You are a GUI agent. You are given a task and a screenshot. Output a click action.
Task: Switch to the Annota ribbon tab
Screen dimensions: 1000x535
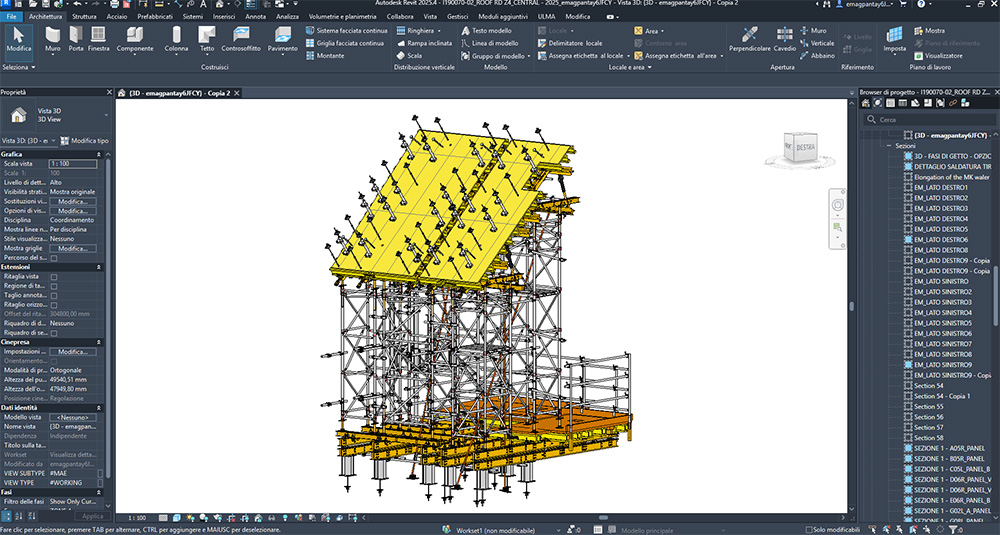point(256,17)
